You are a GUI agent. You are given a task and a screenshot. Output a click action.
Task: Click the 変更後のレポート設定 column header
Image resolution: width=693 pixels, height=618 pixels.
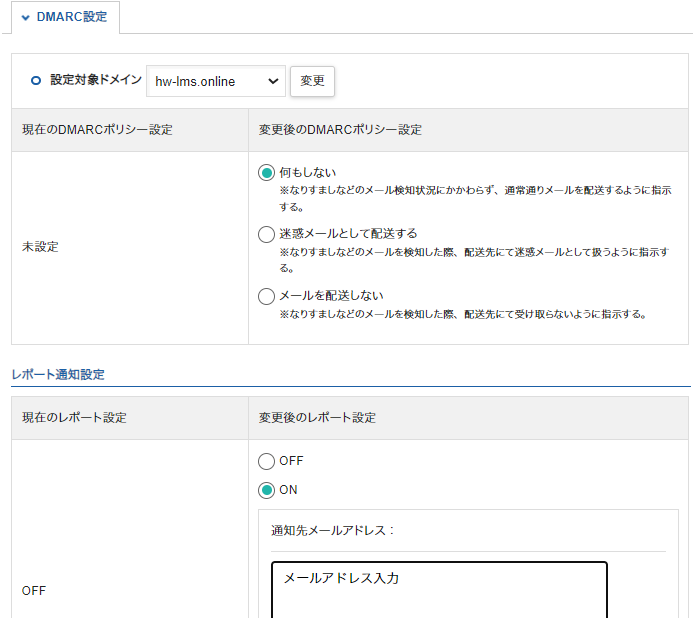click(x=317, y=417)
